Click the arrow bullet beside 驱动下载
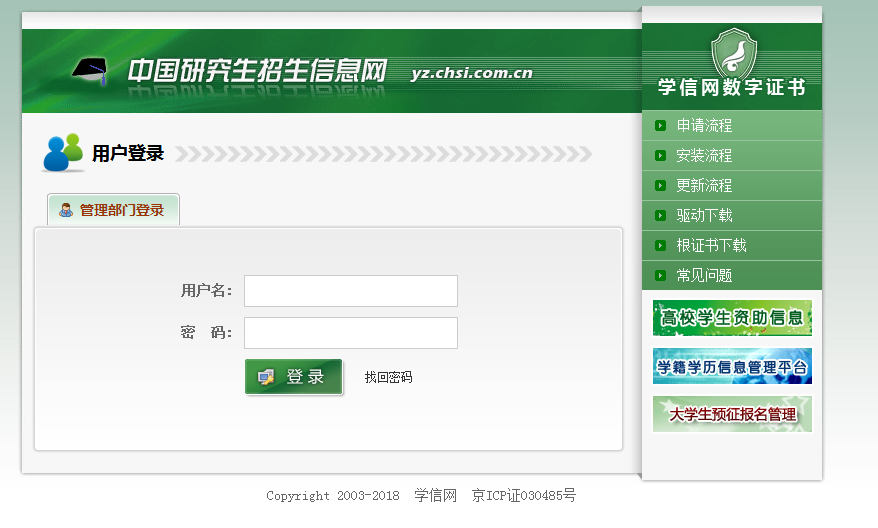 click(661, 216)
